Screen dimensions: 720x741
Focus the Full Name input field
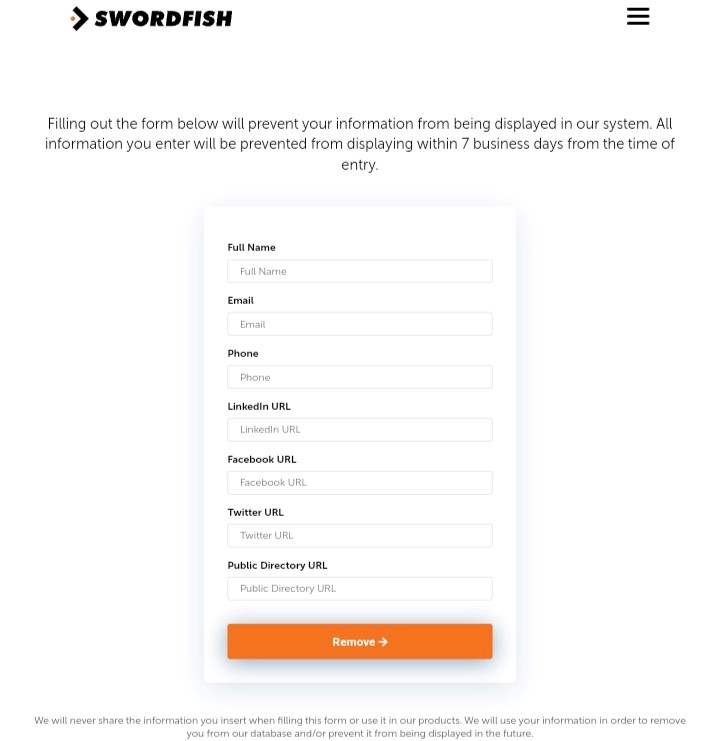360,271
